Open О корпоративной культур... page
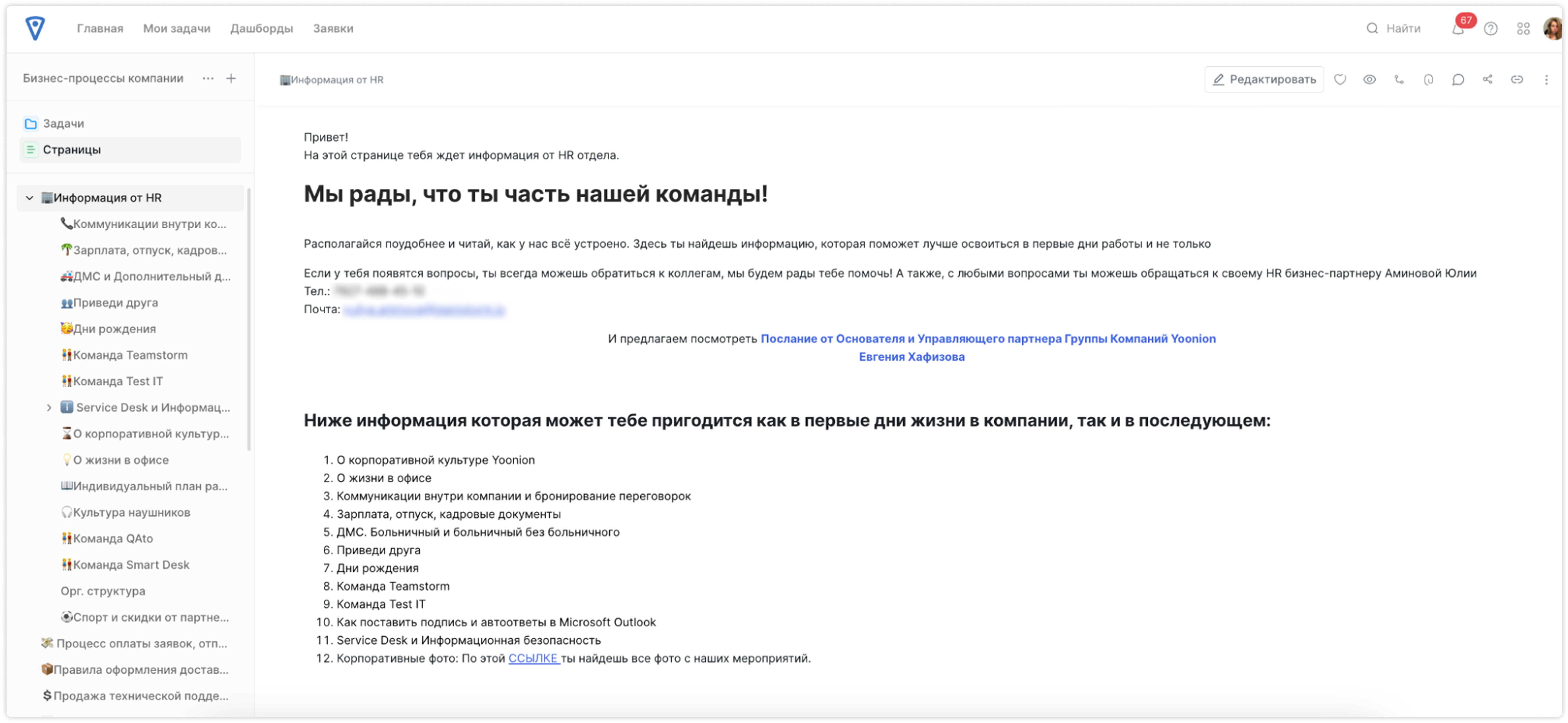 point(145,434)
